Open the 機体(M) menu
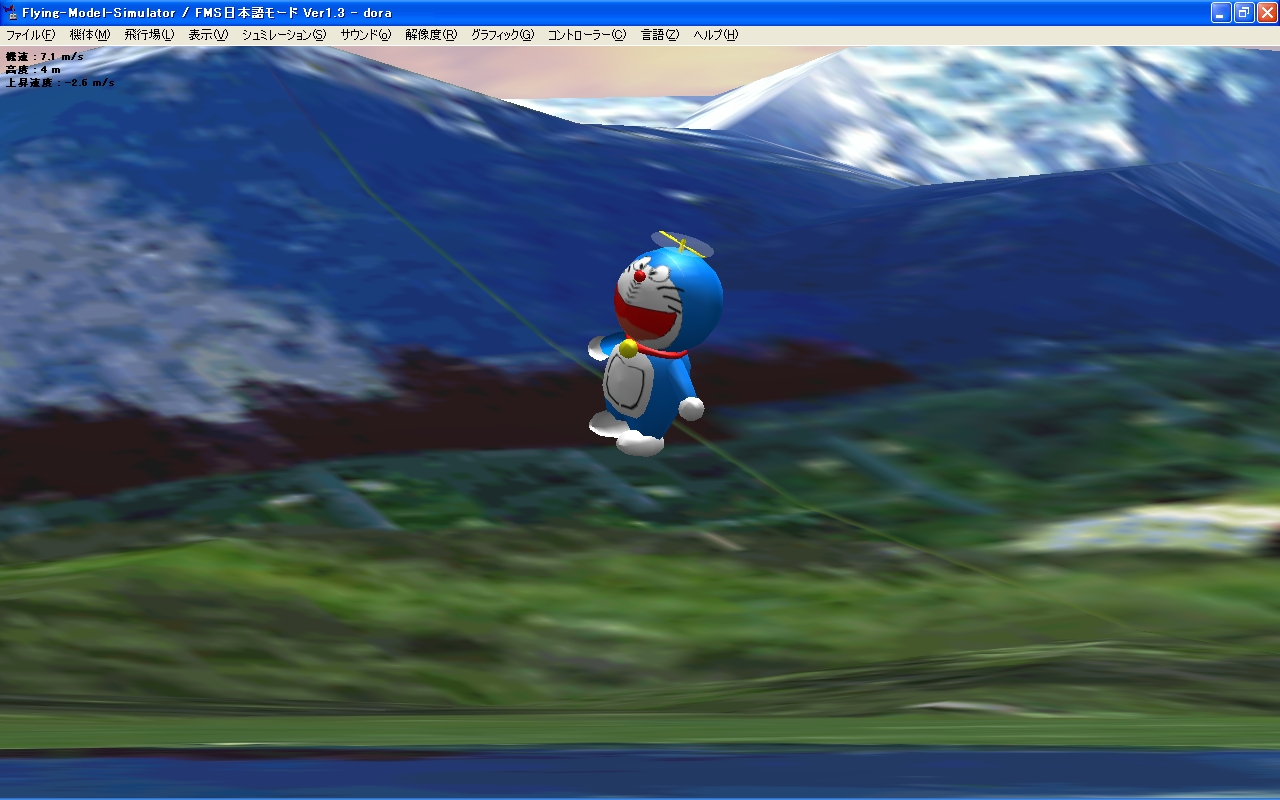This screenshot has width=1280, height=800. (x=90, y=35)
